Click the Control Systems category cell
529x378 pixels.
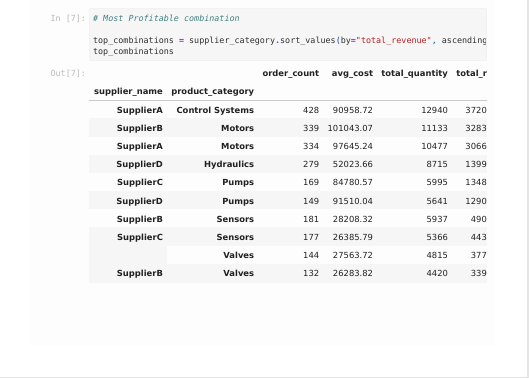215,110
